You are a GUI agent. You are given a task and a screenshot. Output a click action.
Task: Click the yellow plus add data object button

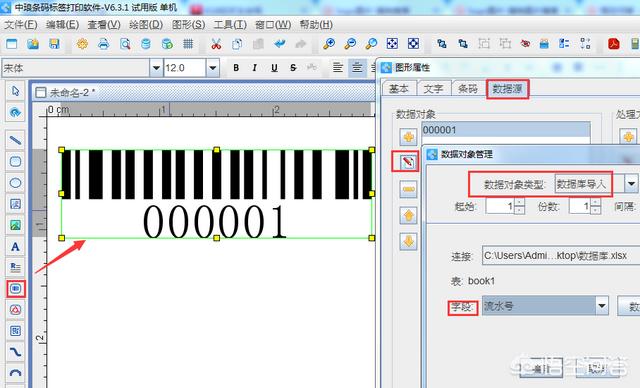tap(408, 137)
